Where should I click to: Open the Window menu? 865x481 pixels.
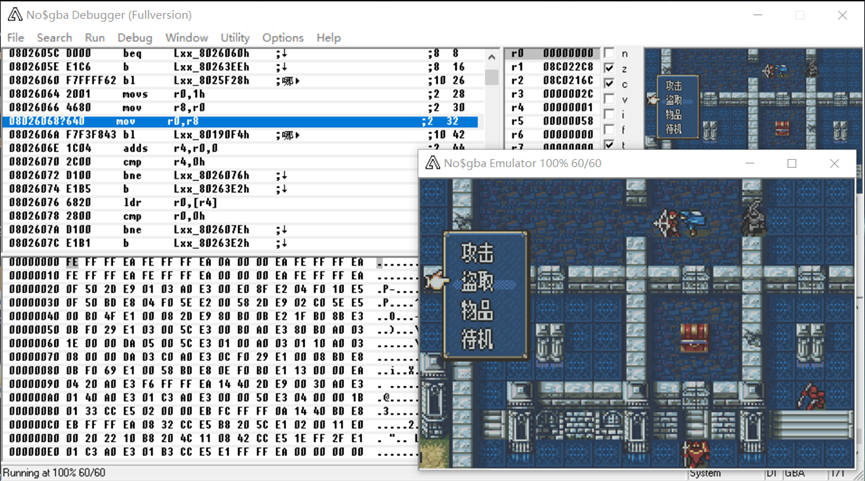coord(186,38)
